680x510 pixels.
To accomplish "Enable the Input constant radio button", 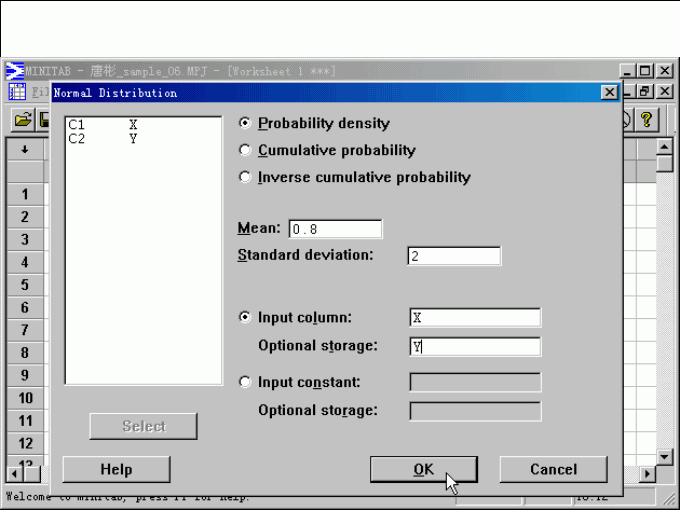I will (245, 382).
